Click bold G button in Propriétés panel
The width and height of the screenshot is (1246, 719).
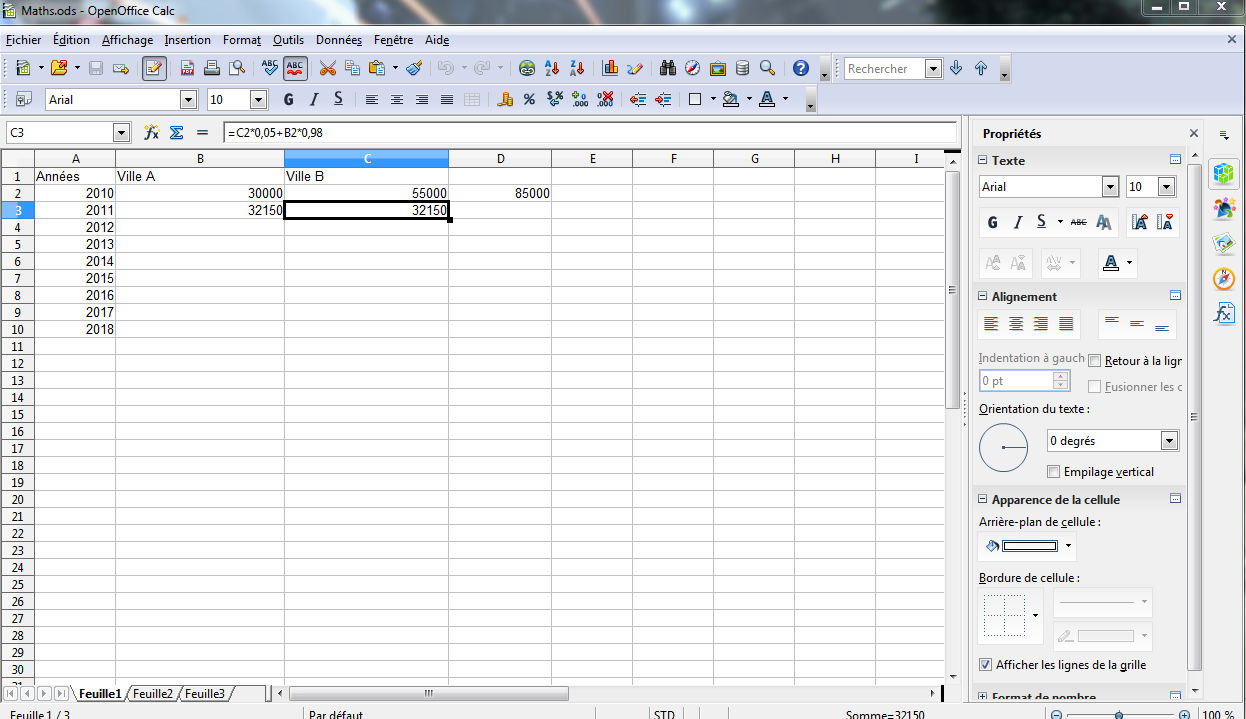tap(992, 222)
